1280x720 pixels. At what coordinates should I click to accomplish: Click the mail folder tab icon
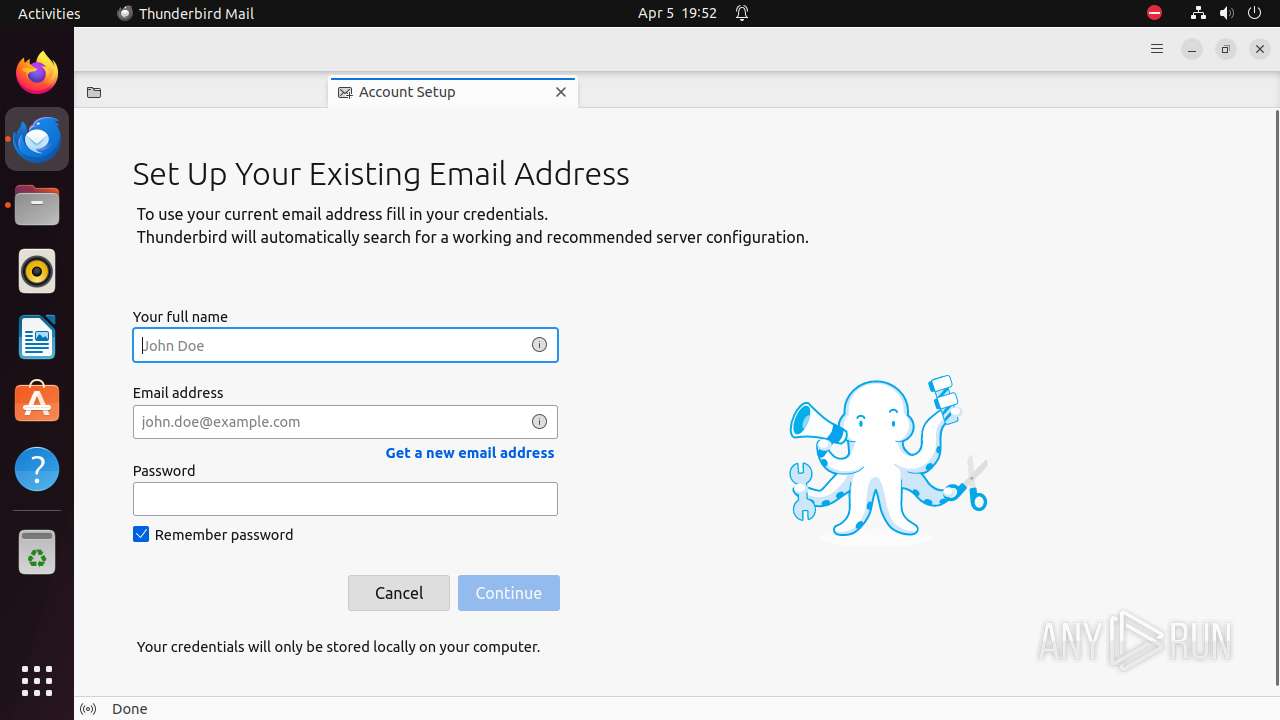point(94,92)
